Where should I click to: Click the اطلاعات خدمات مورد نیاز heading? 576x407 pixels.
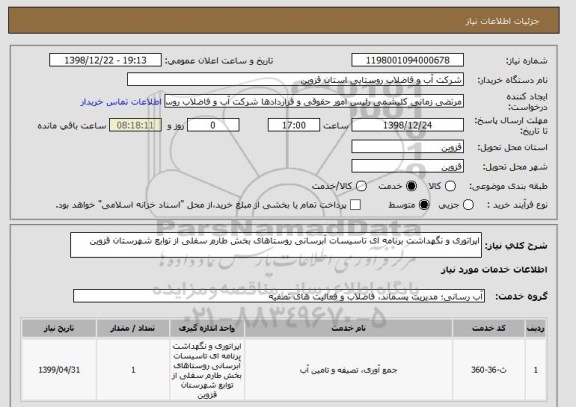[x=494, y=270]
